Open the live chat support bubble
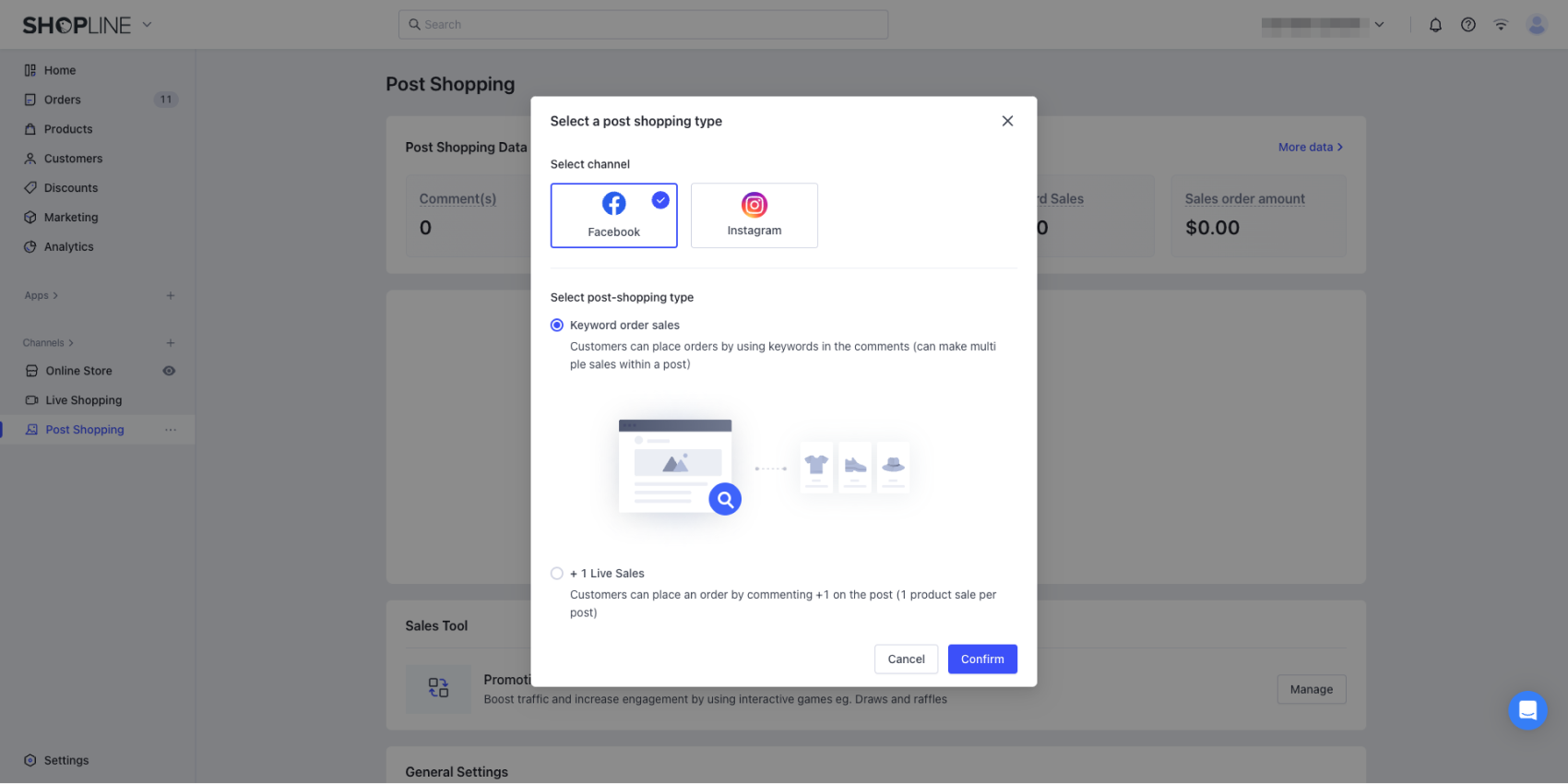Screen dimensions: 1568x784 click(1527, 710)
